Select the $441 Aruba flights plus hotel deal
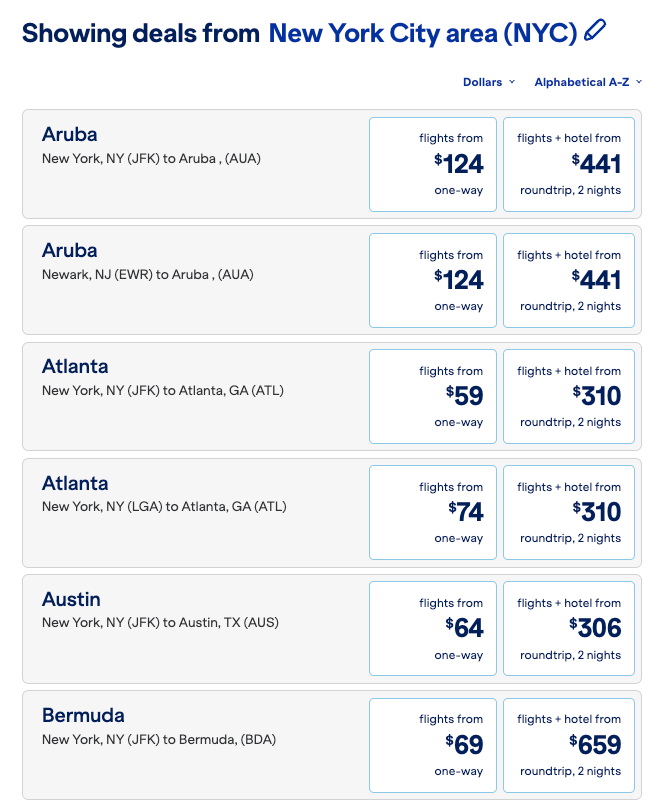The height and width of the screenshot is (806, 660). 568,164
